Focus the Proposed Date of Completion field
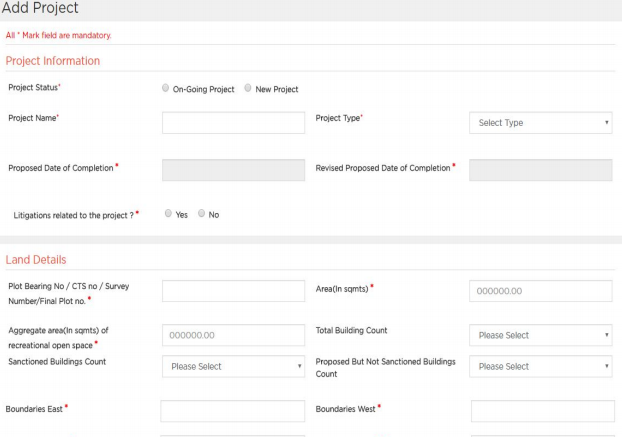The width and height of the screenshot is (622, 437). tap(233, 170)
